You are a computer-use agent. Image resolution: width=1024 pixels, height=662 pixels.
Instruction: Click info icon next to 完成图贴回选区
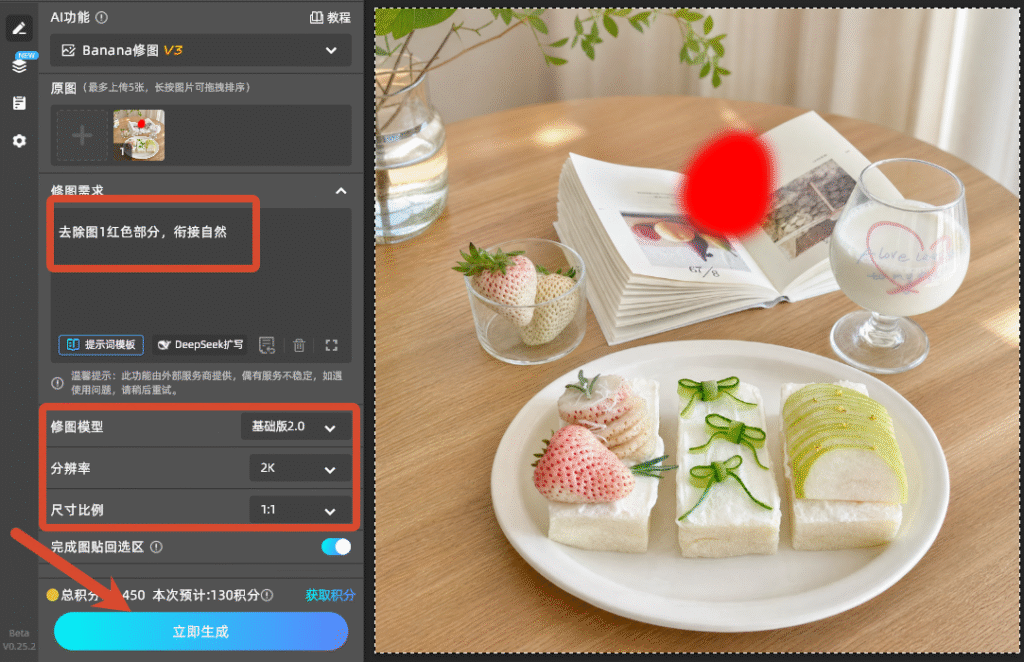156,547
